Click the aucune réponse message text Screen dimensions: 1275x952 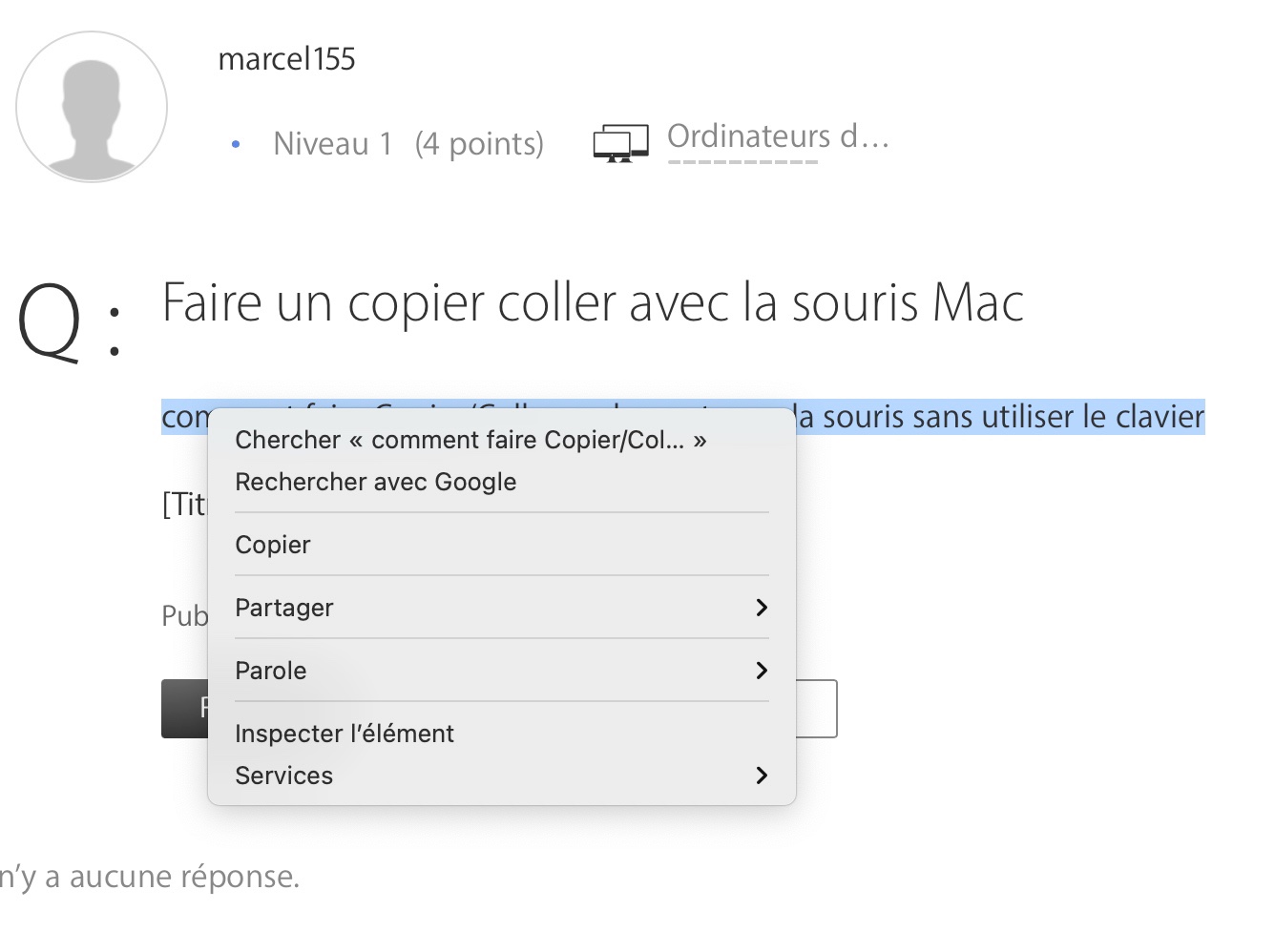pos(150,875)
